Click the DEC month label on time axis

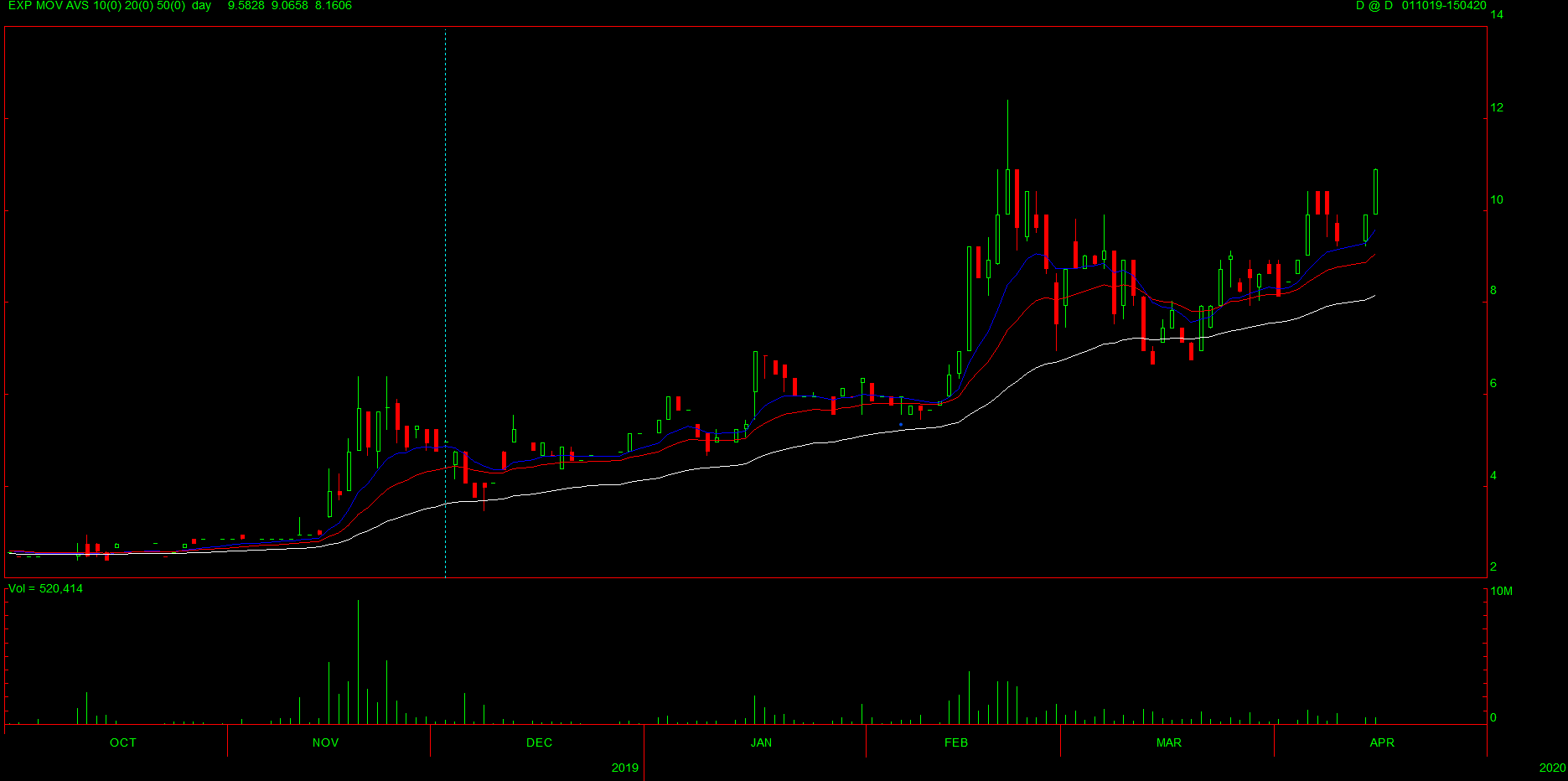click(x=539, y=742)
